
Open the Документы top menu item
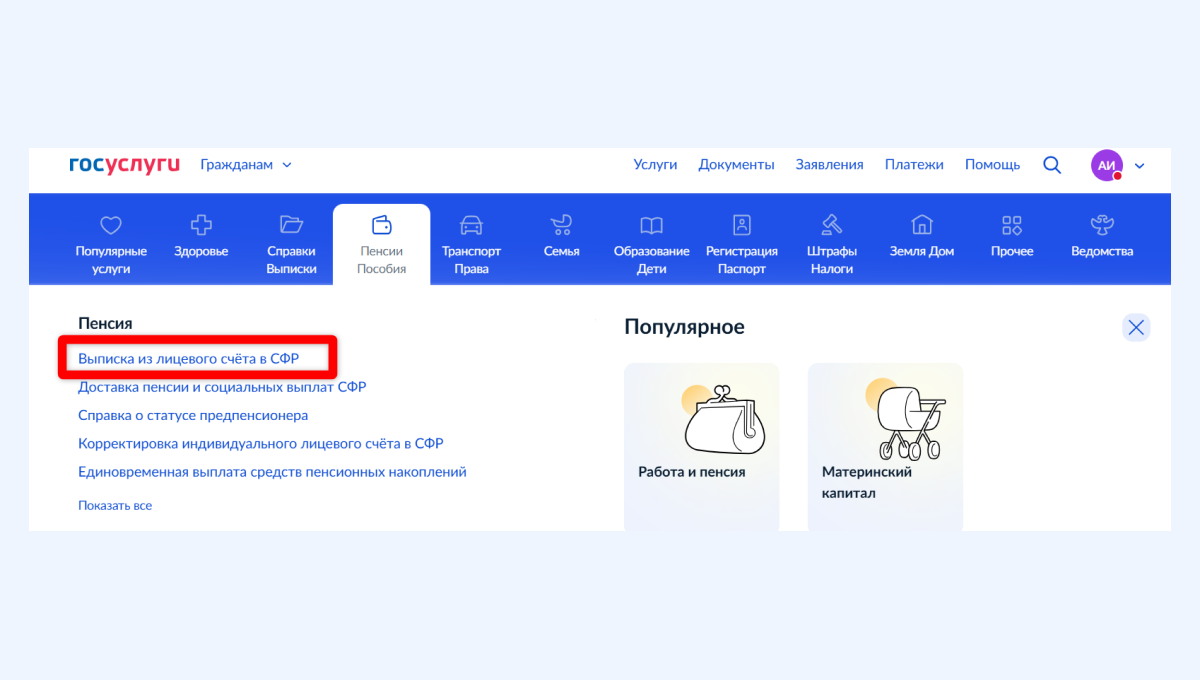coord(736,165)
